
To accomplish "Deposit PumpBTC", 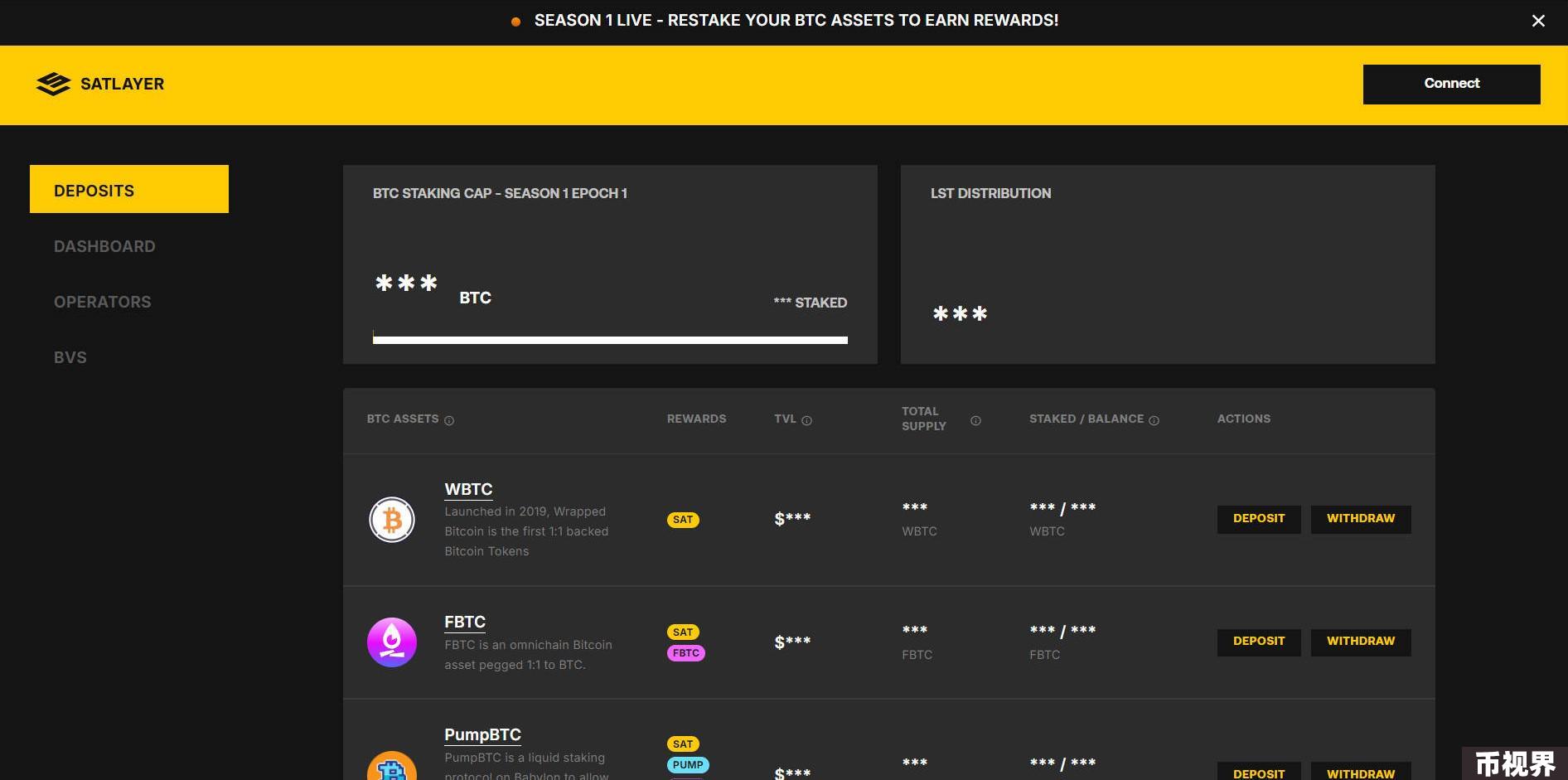I will (1259, 772).
